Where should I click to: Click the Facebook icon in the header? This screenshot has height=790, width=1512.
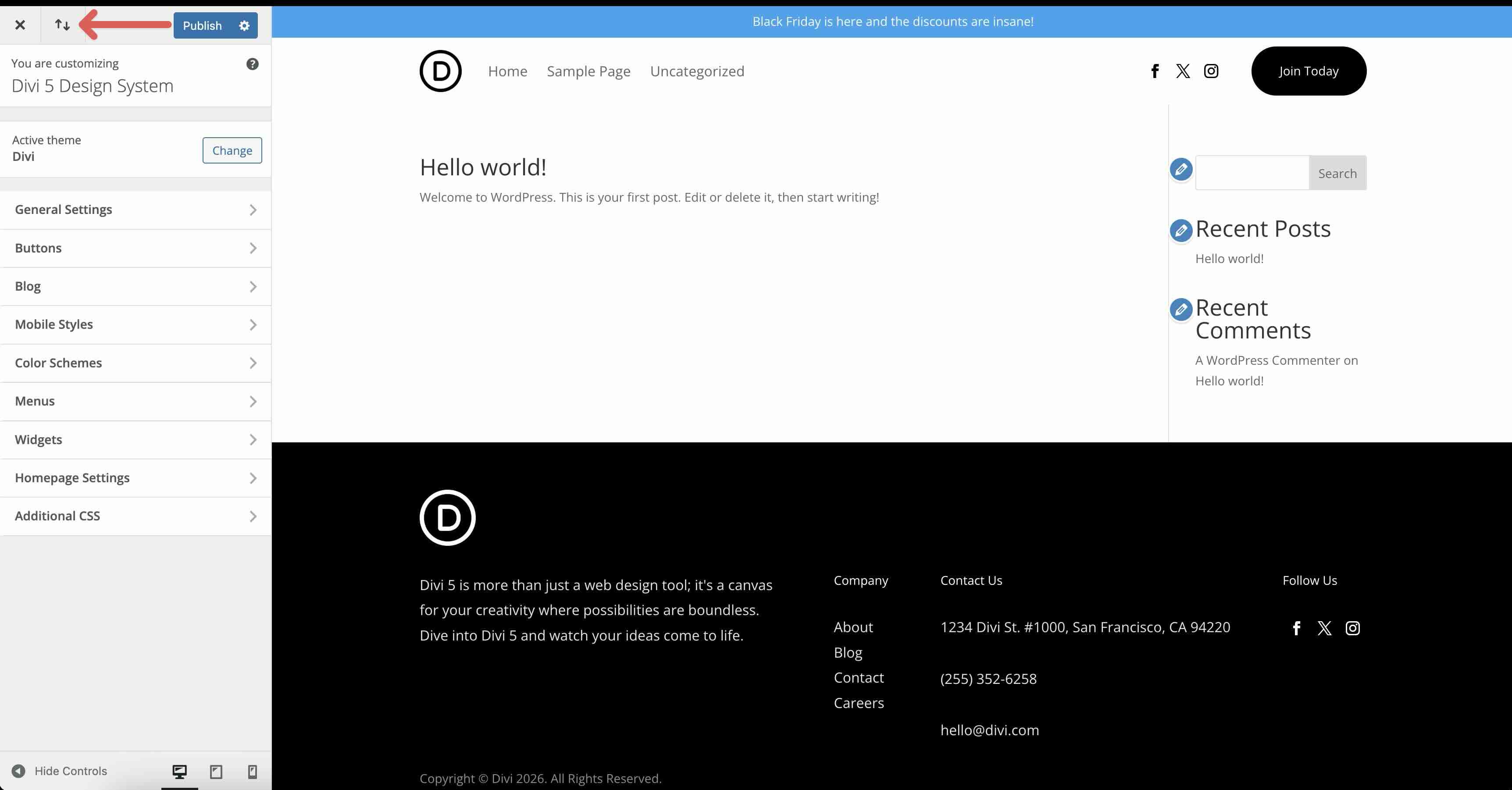click(1155, 71)
